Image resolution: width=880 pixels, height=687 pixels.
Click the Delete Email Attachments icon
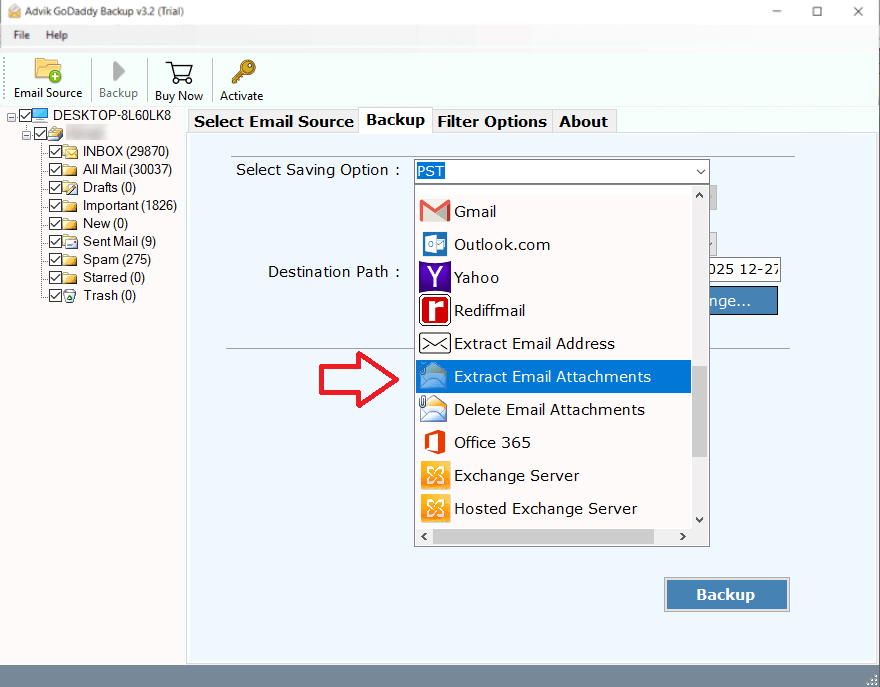point(433,409)
